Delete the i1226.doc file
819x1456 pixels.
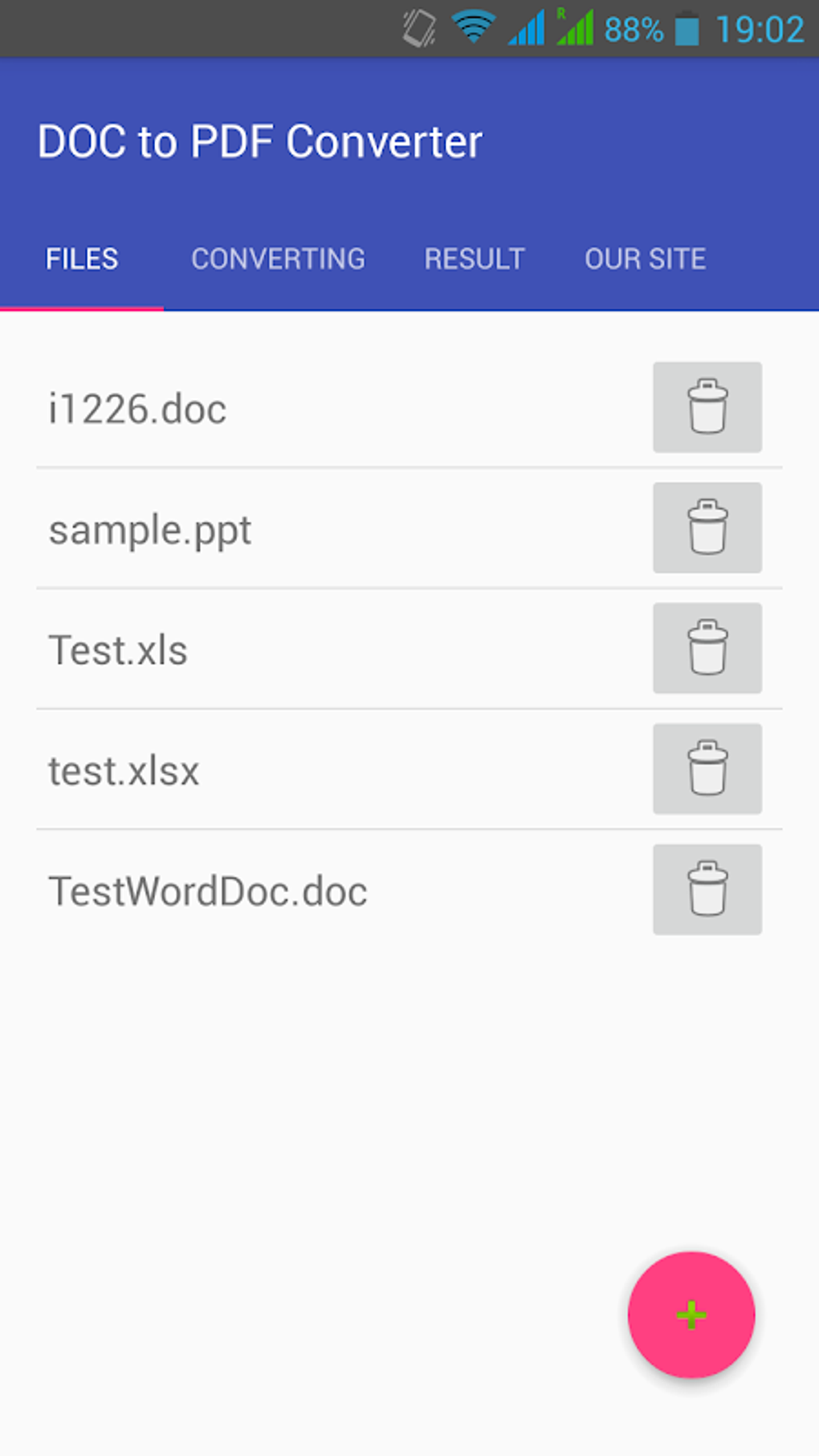coord(707,407)
